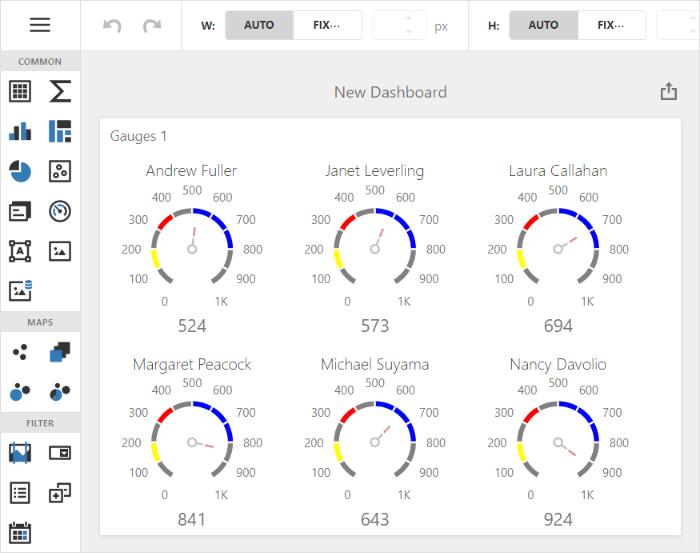Click the FILTER toolbox section header

point(40,423)
